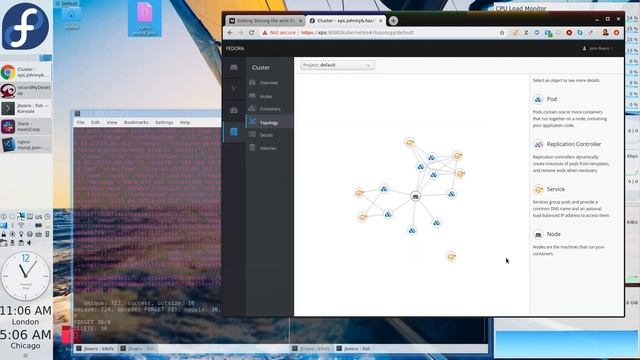Click the Wi-Fi network icon in the system tray

[21, 225]
